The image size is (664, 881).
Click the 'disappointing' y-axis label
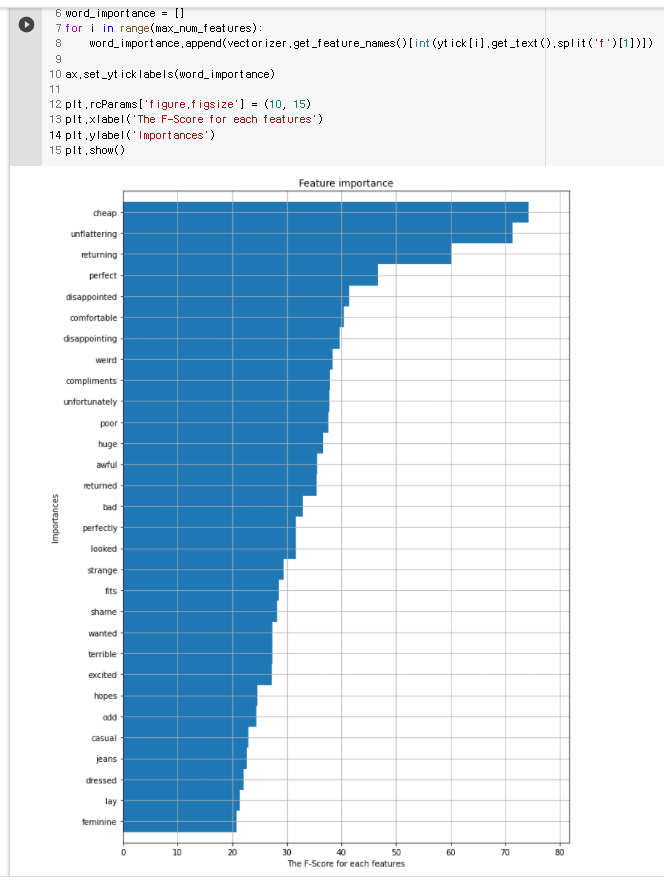point(90,338)
